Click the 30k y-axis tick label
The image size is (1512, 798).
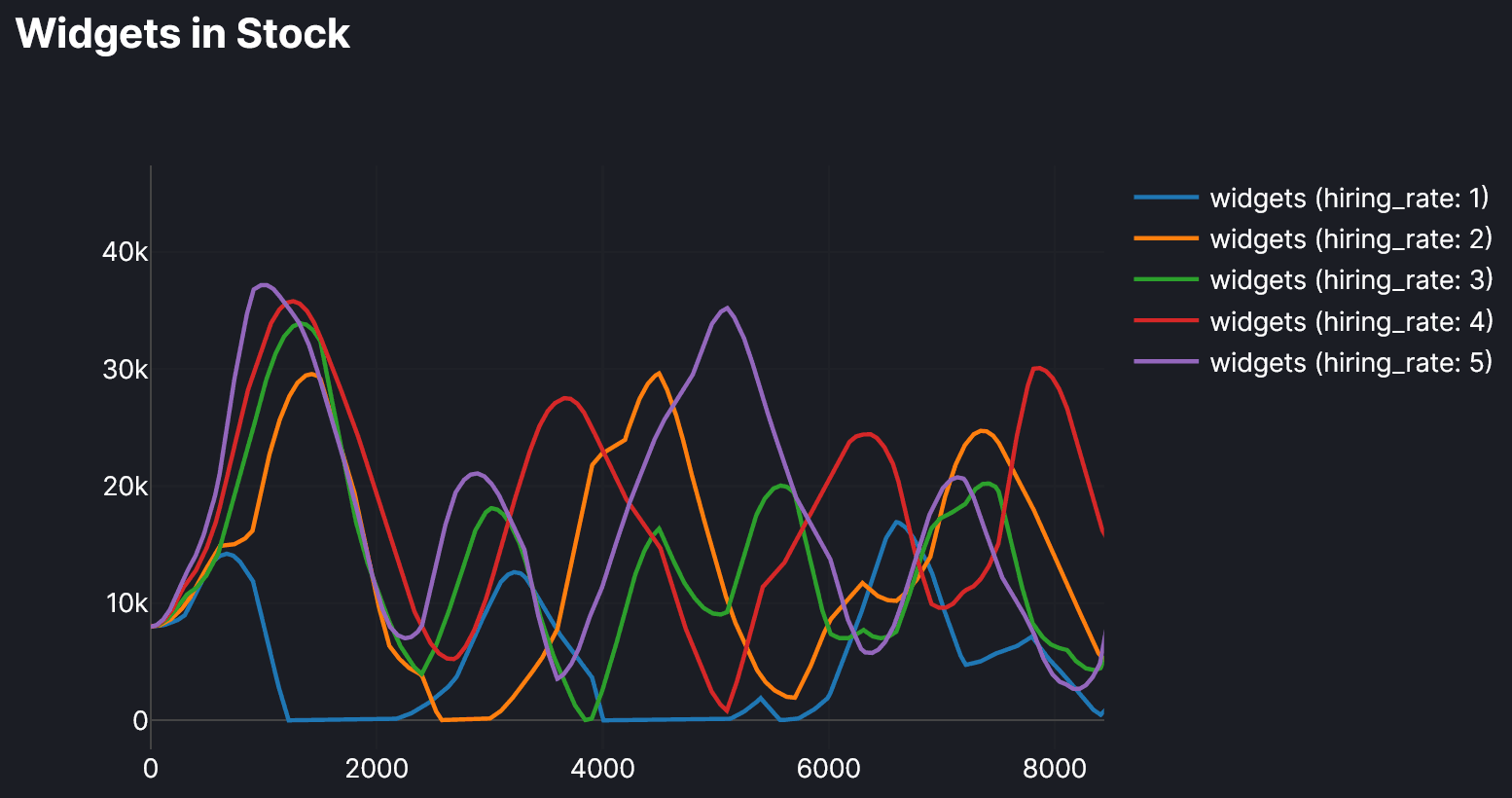point(125,370)
